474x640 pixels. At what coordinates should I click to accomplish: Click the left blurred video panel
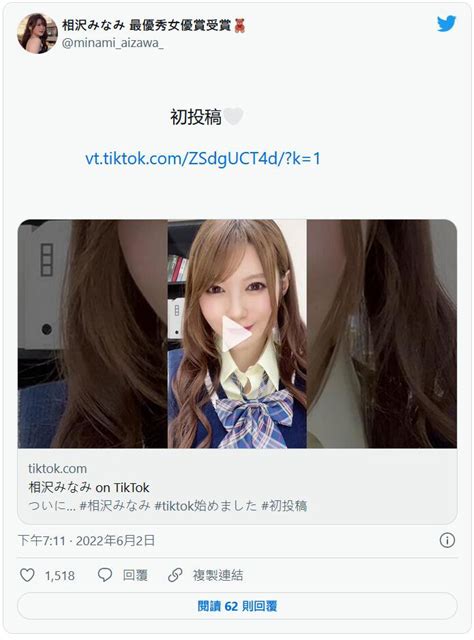click(93, 333)
